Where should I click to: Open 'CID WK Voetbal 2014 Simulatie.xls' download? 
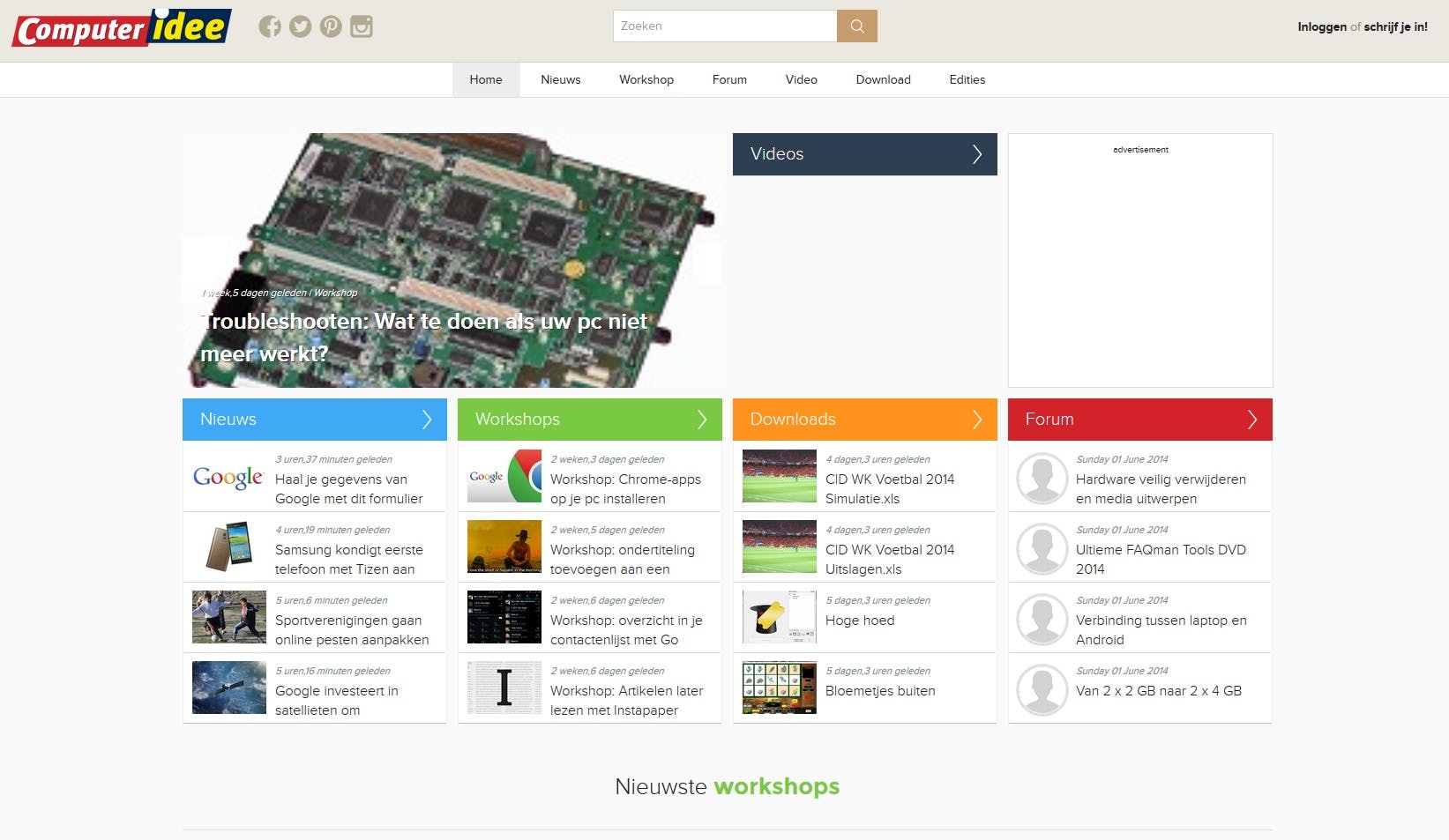tap(890, 489)
